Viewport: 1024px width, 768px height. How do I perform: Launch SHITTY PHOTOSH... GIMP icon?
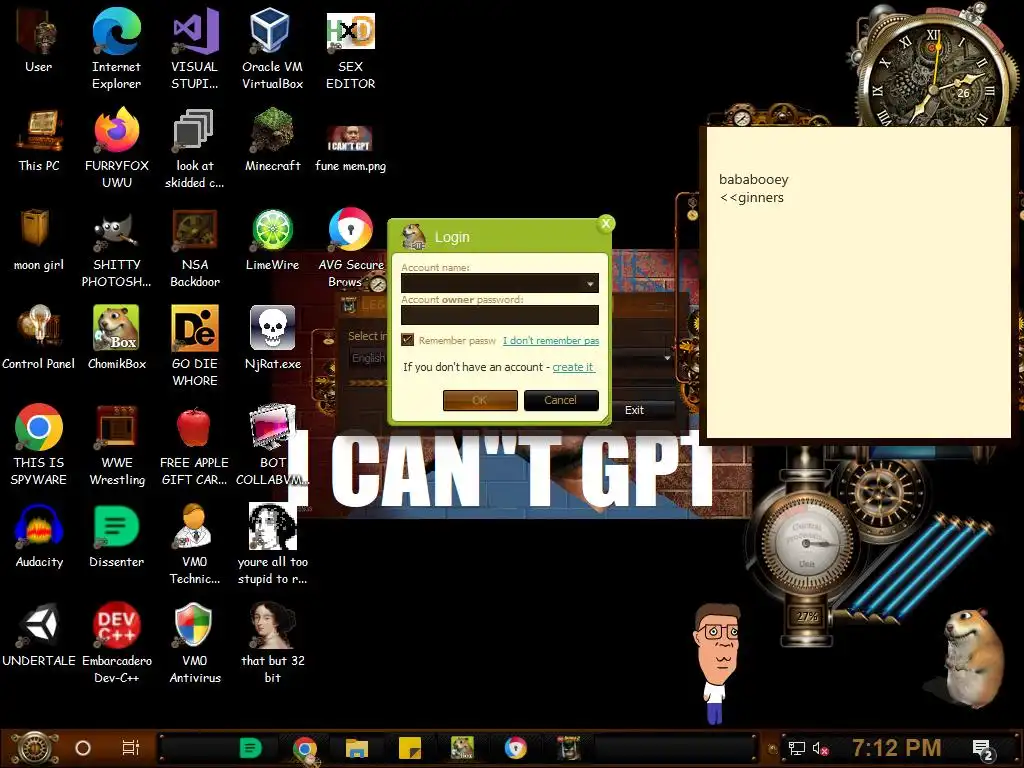(116, 248)
